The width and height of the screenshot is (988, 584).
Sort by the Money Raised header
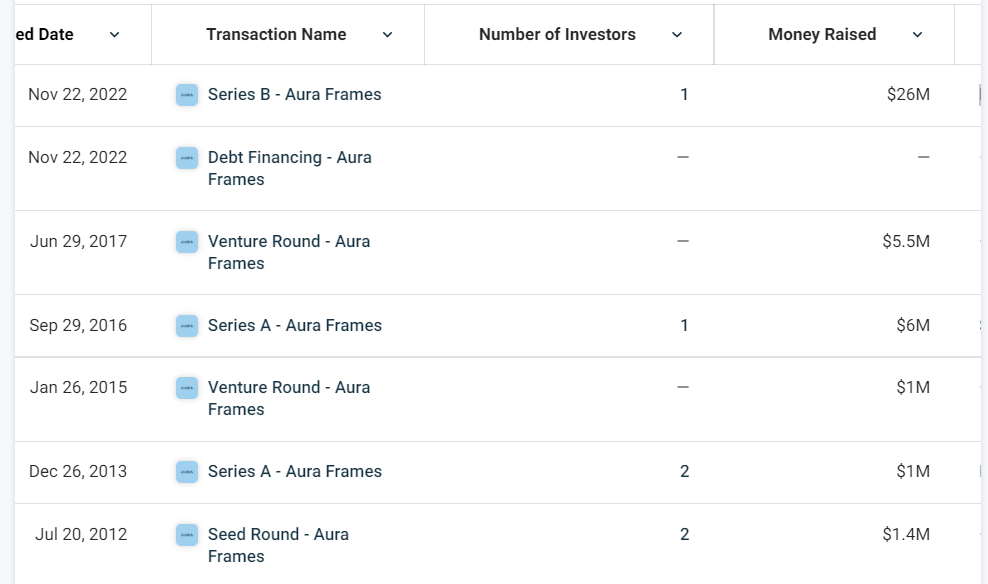[822, 35]
